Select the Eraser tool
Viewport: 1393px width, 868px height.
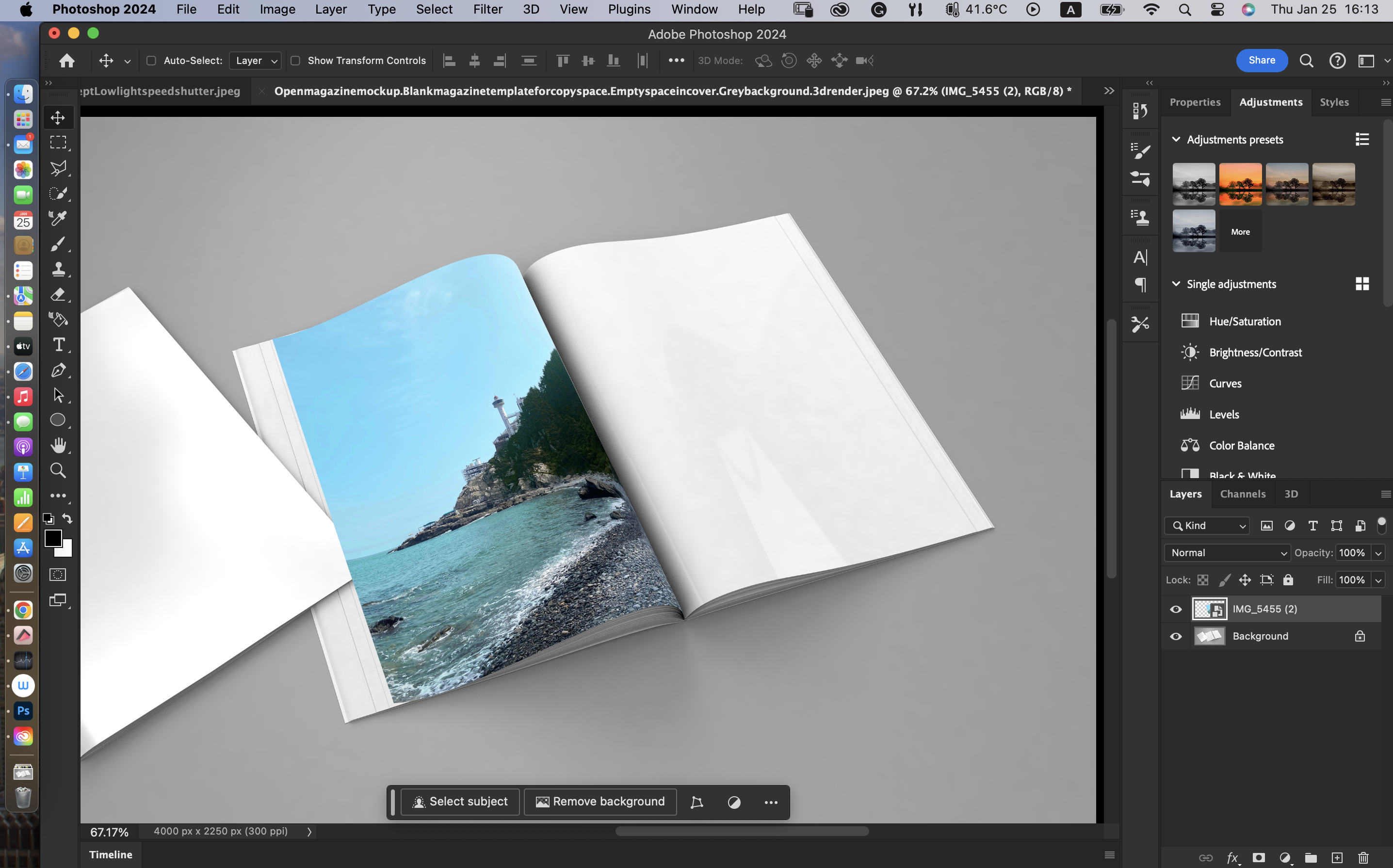(x=58, y=294)
